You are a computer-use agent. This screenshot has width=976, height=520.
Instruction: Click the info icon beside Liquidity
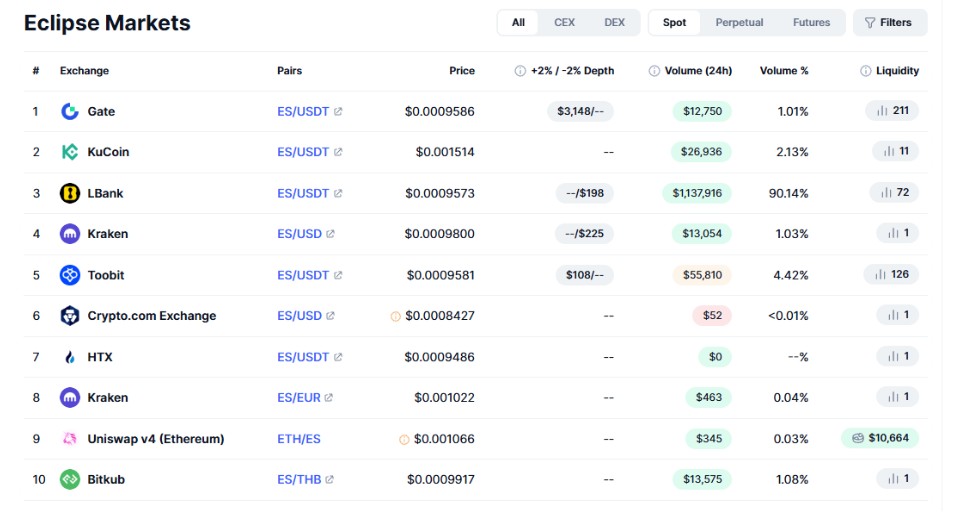pos(865,71)
